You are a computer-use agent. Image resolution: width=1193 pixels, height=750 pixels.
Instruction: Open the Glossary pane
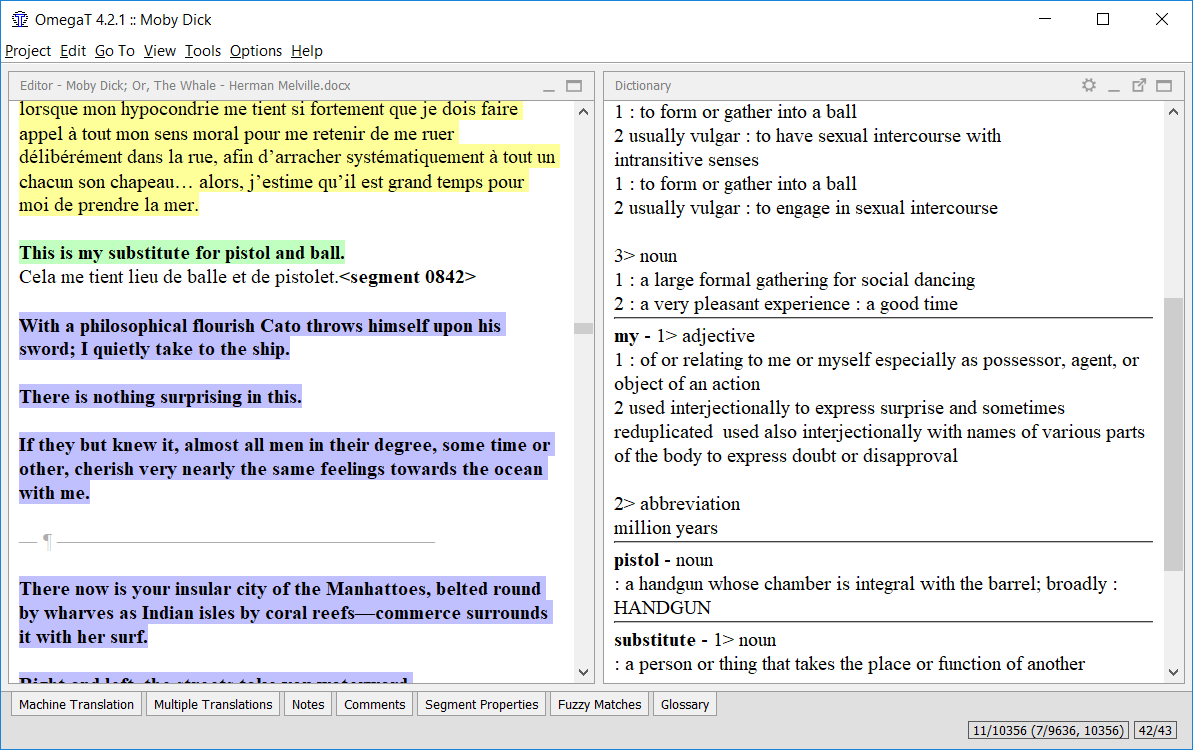pos(685,704)
